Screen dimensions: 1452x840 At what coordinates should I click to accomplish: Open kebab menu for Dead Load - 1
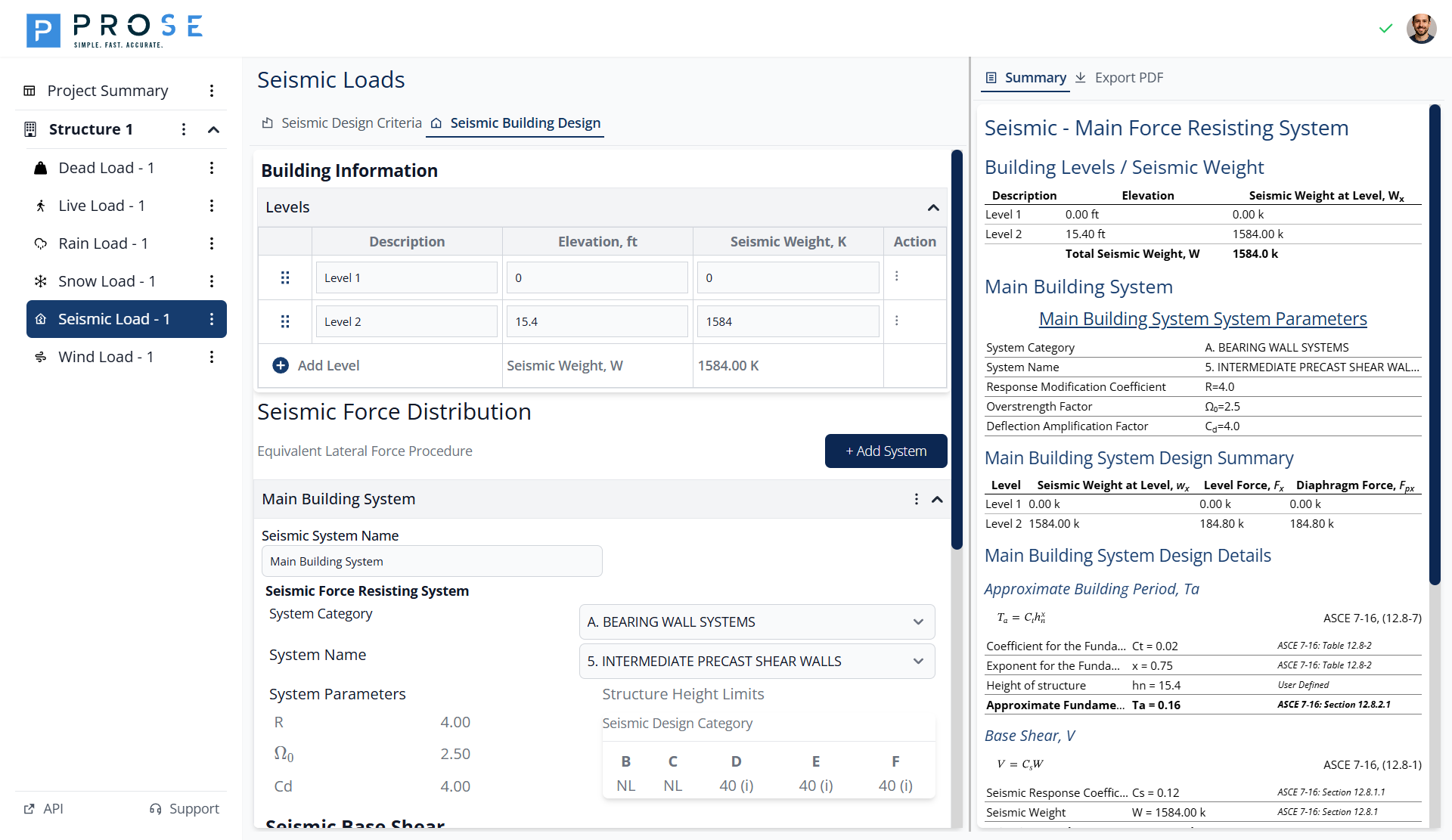212,168
